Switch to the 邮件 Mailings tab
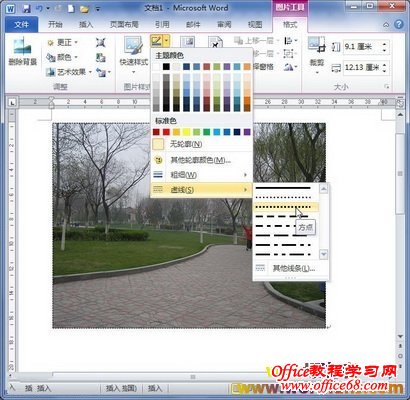The image size is (410, 400). click(x=193, y=24)
